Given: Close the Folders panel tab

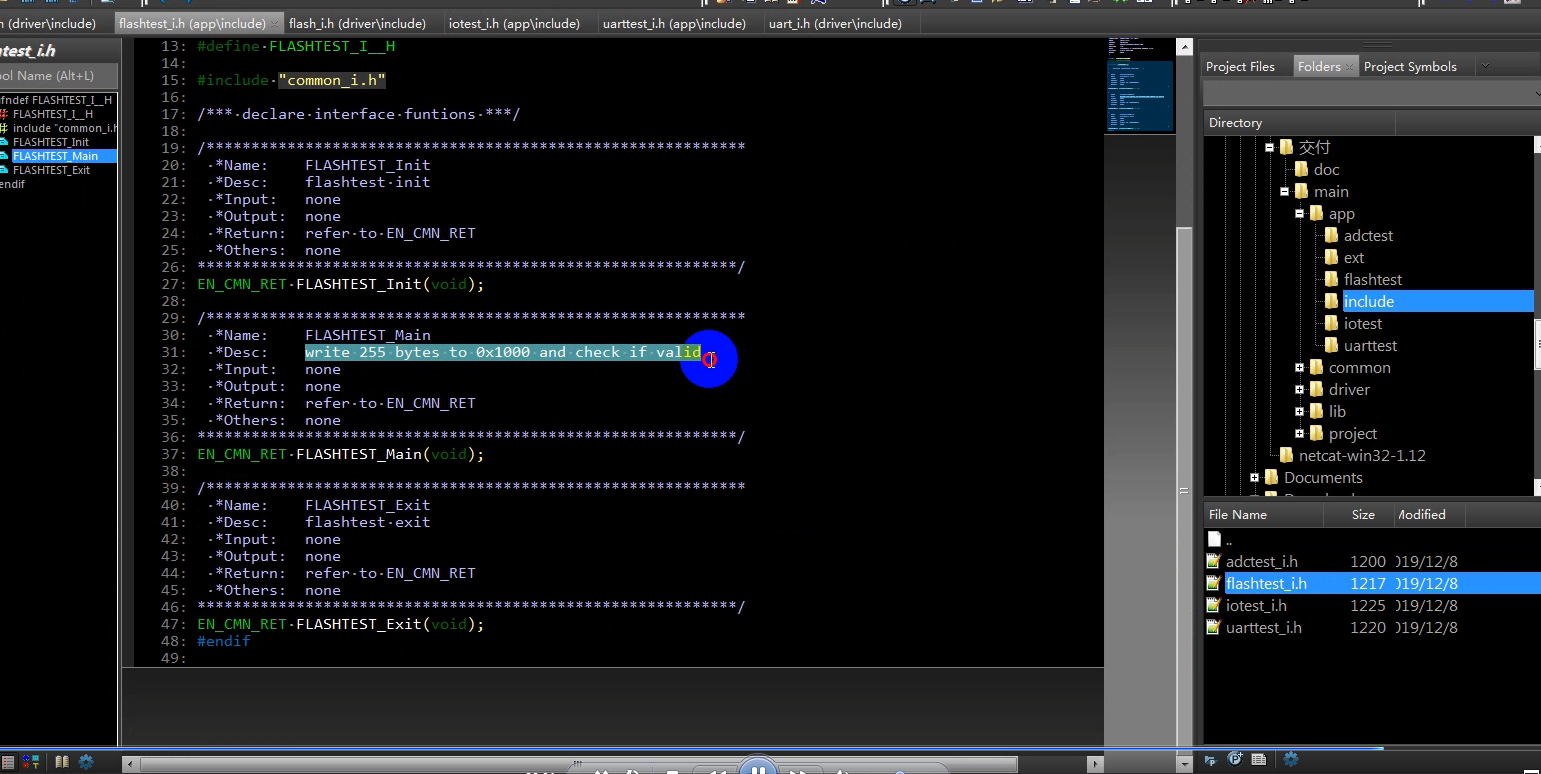Looking at the screenshot, I should 1349,67.
